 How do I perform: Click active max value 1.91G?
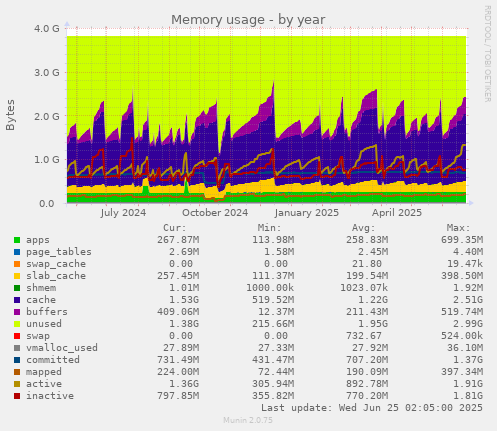click(x=468, y=384)
